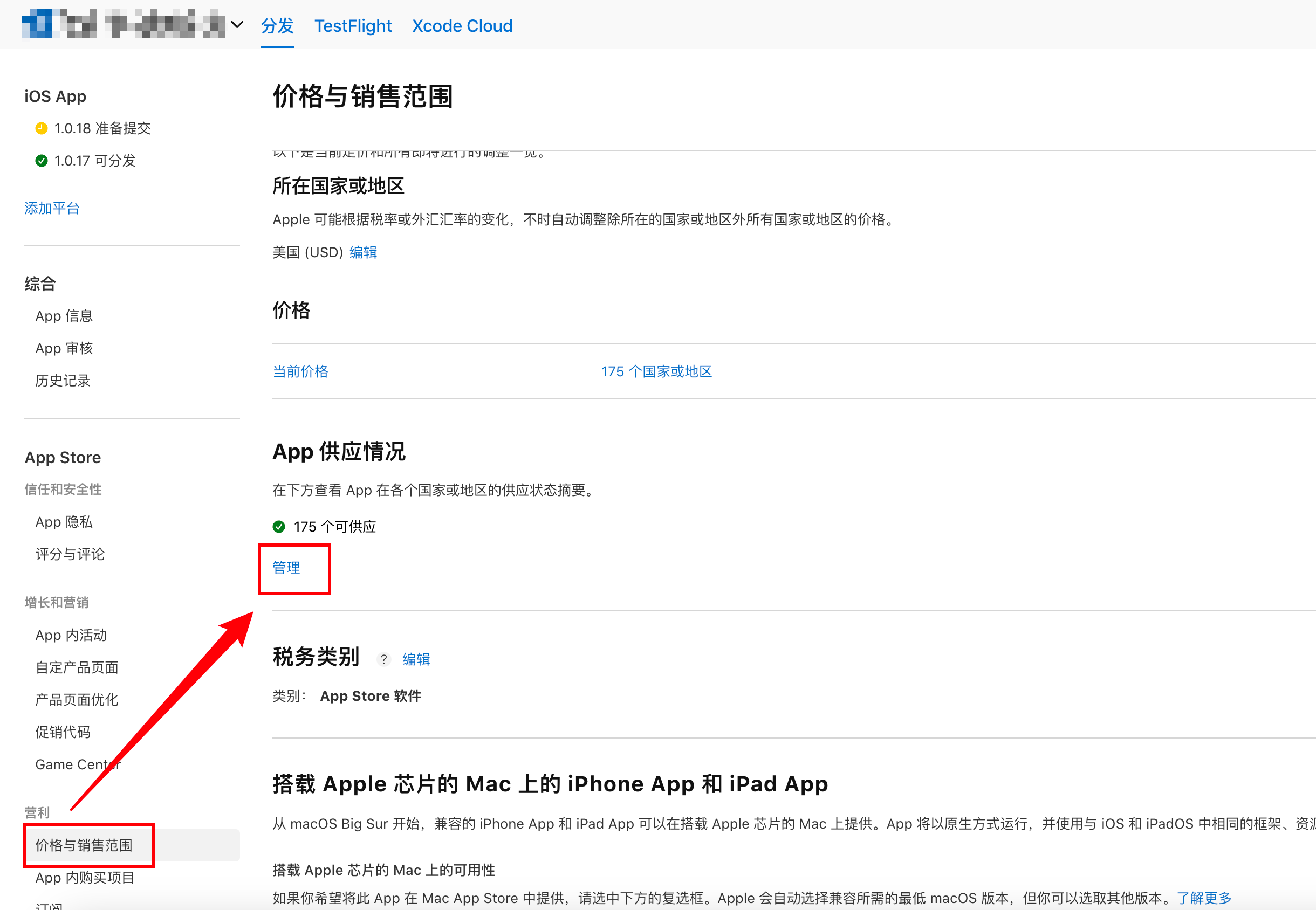The width and height of the screenshot is (1316, 910).
Task: Click the question mark help icon by 税务类别
Action: [384, 660]
